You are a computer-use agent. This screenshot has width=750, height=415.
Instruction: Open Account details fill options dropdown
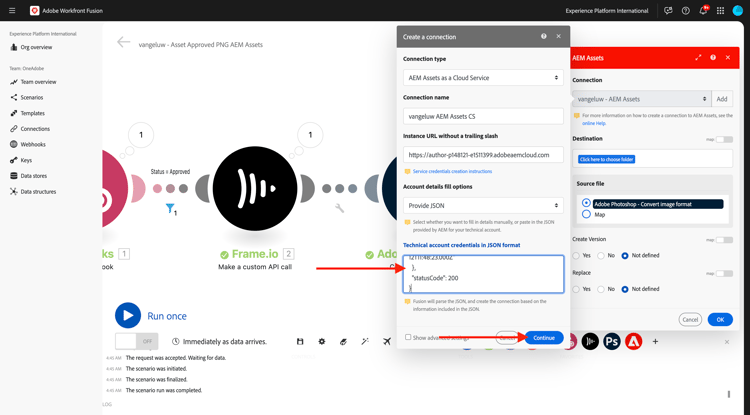(x=483, y=205)
